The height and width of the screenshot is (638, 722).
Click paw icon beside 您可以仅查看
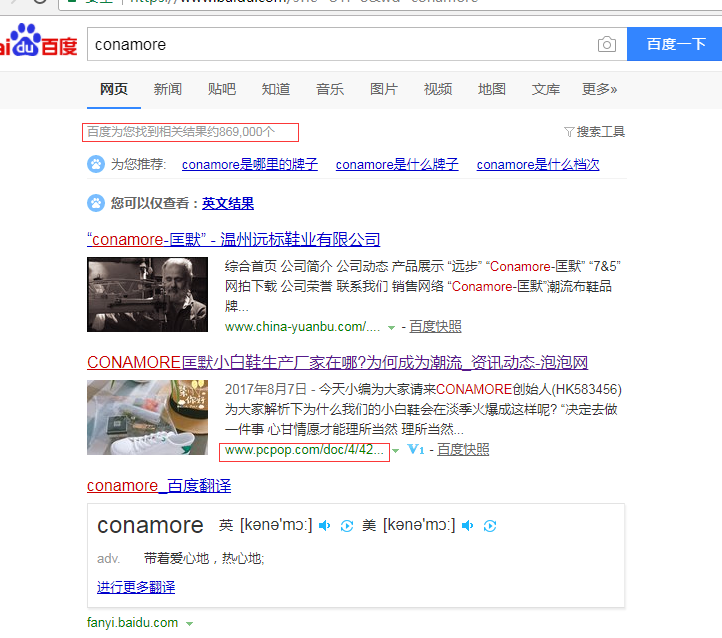(x=96, y=203)
